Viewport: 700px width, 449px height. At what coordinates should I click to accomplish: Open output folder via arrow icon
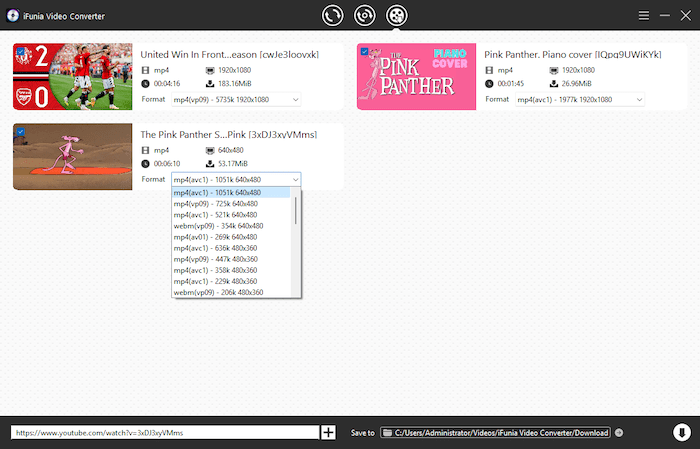[x=619, y=432]
